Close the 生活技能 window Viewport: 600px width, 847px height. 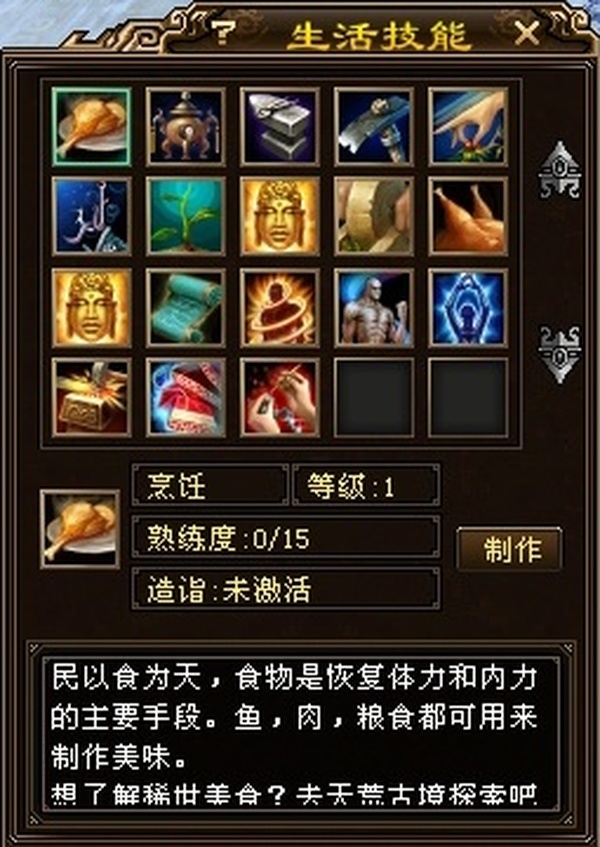coord(527,33)
